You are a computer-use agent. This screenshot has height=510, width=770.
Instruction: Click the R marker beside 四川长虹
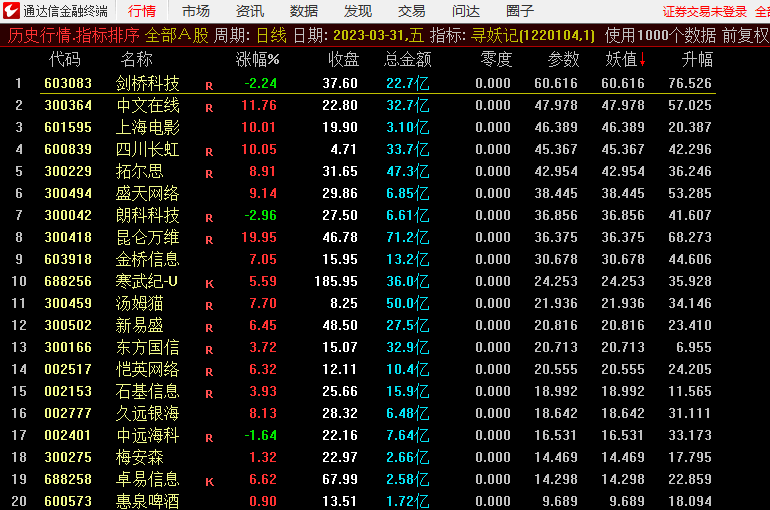[209, 152]
